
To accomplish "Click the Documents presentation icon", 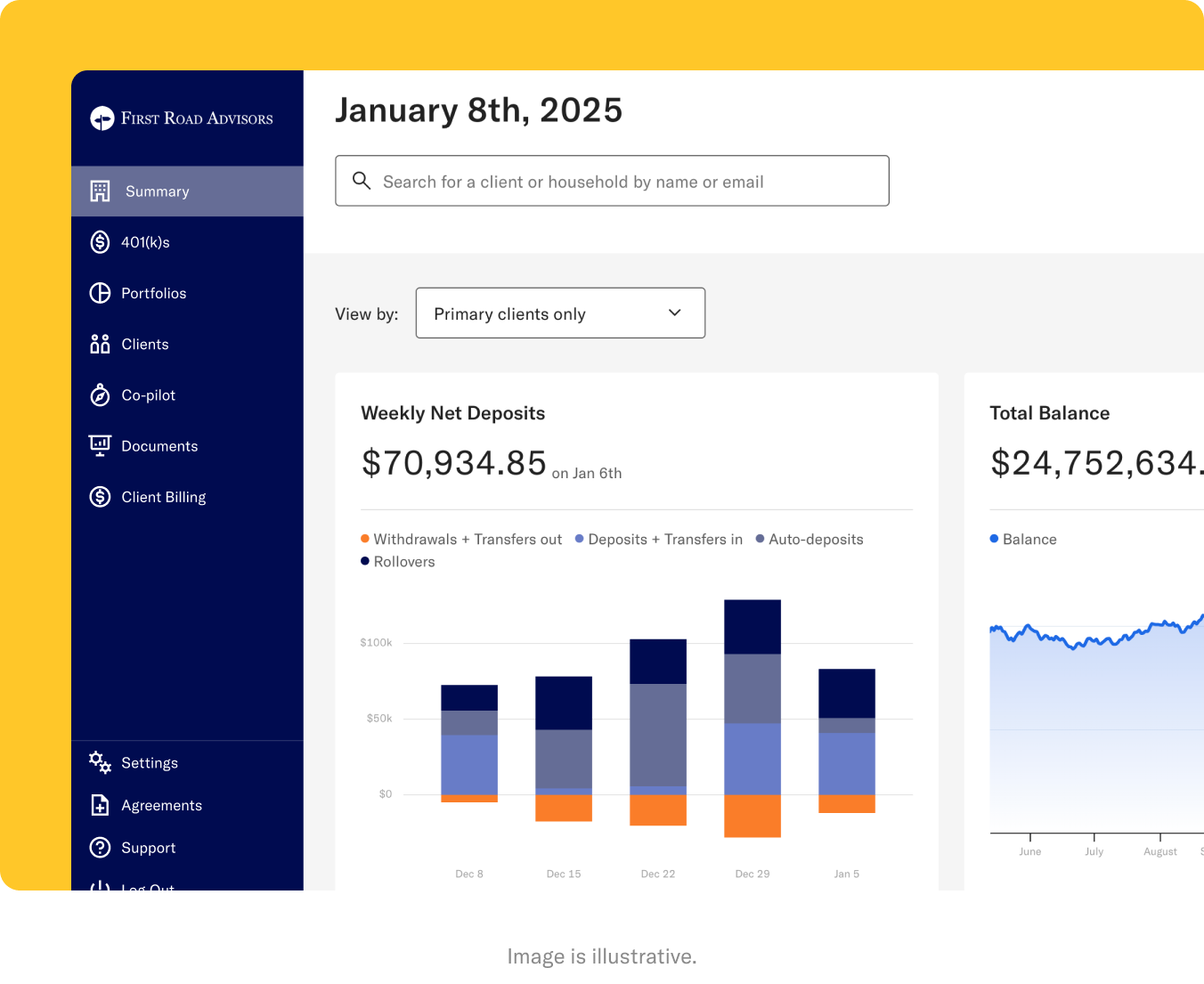I will coord(100,446).
